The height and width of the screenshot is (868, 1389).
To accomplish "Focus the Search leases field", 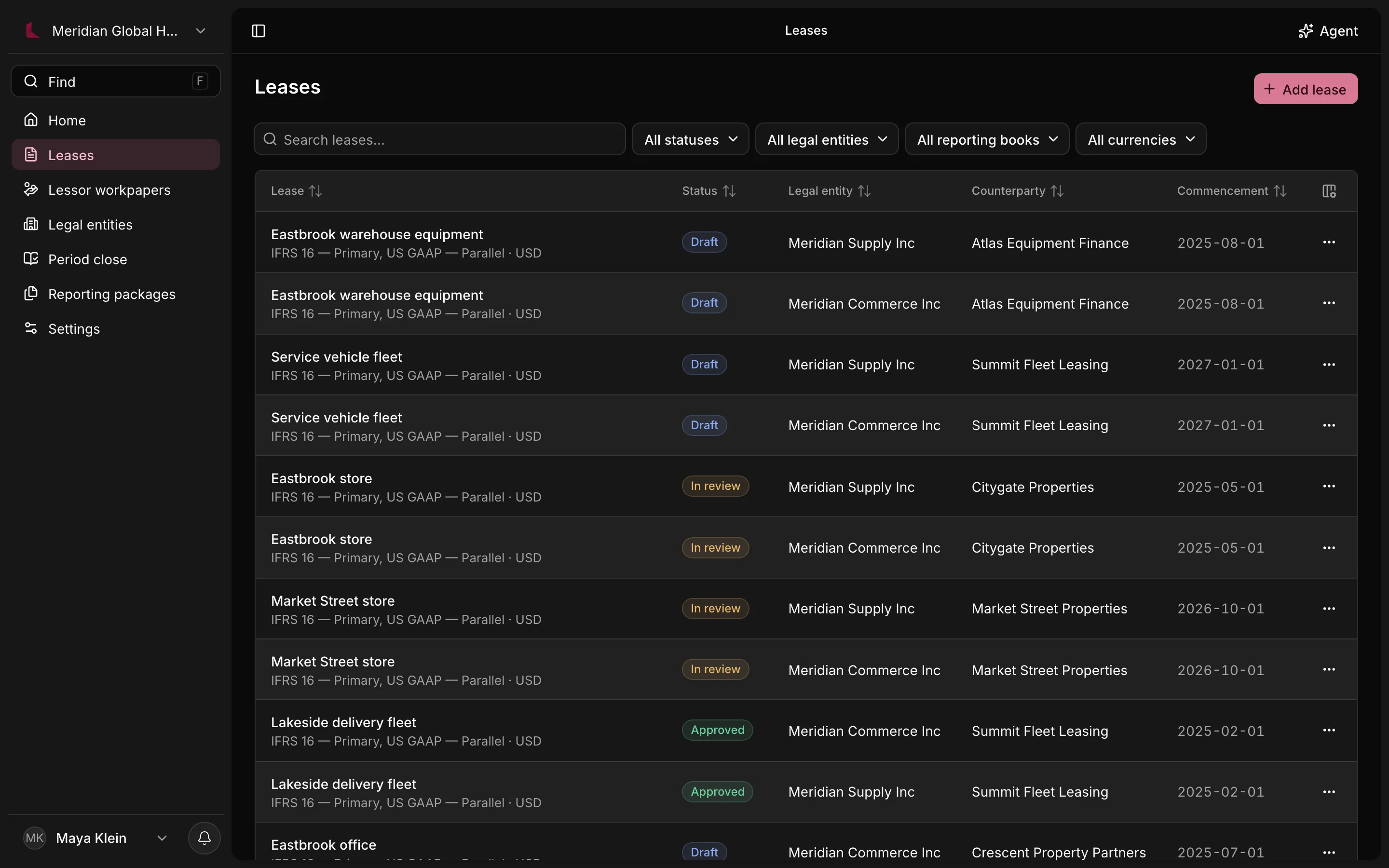I will pyautogui.click(x=440, y=139).
